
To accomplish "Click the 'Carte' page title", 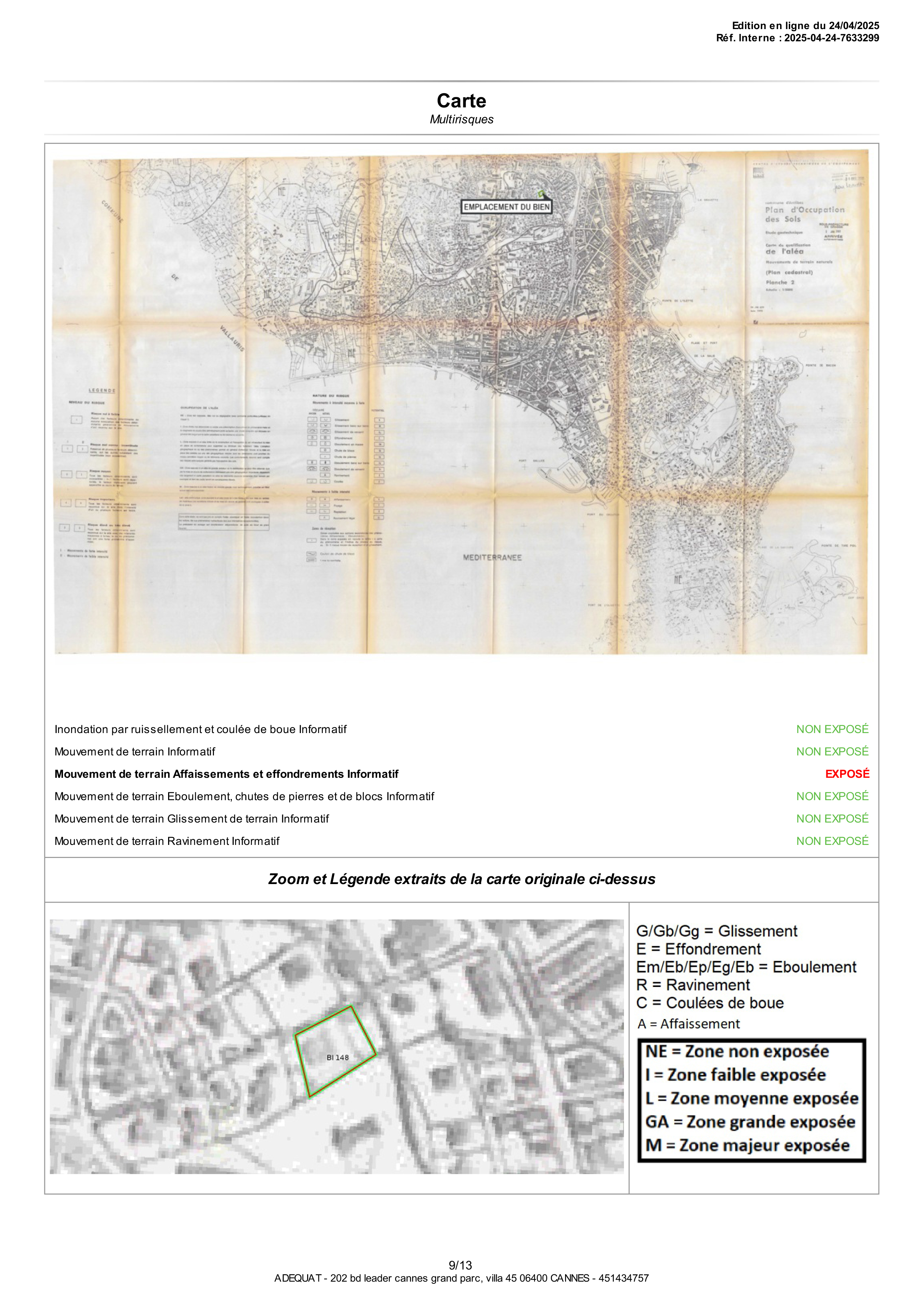I will tap(461, 101).
